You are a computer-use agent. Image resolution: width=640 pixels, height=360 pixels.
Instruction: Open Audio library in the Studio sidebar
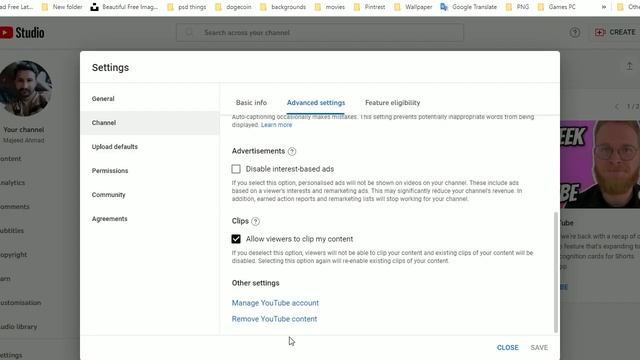click(x=19, y=327)
